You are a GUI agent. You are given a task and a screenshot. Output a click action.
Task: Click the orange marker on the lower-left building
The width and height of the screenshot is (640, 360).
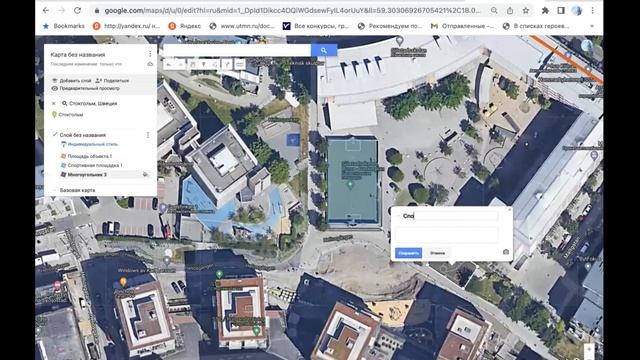click(123, 282)
